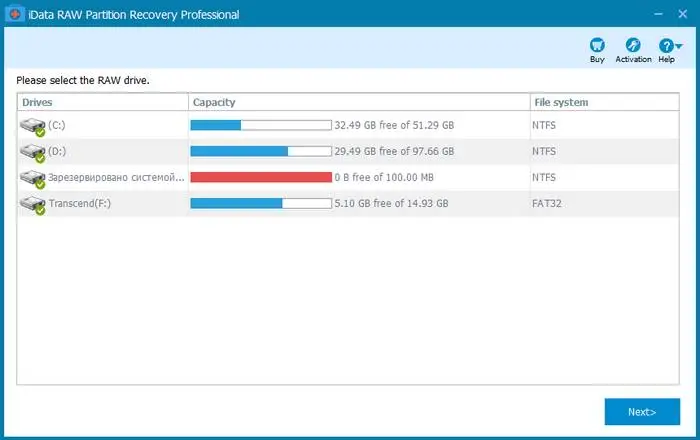Click the Help question mark icon
Viewport: 700px width, 440px height.
[x=666, y=45]
